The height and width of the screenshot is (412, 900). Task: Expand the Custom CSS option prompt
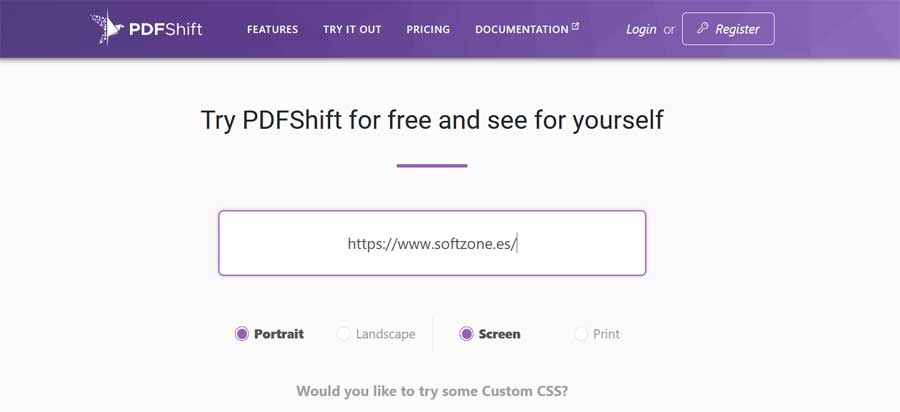439,391
